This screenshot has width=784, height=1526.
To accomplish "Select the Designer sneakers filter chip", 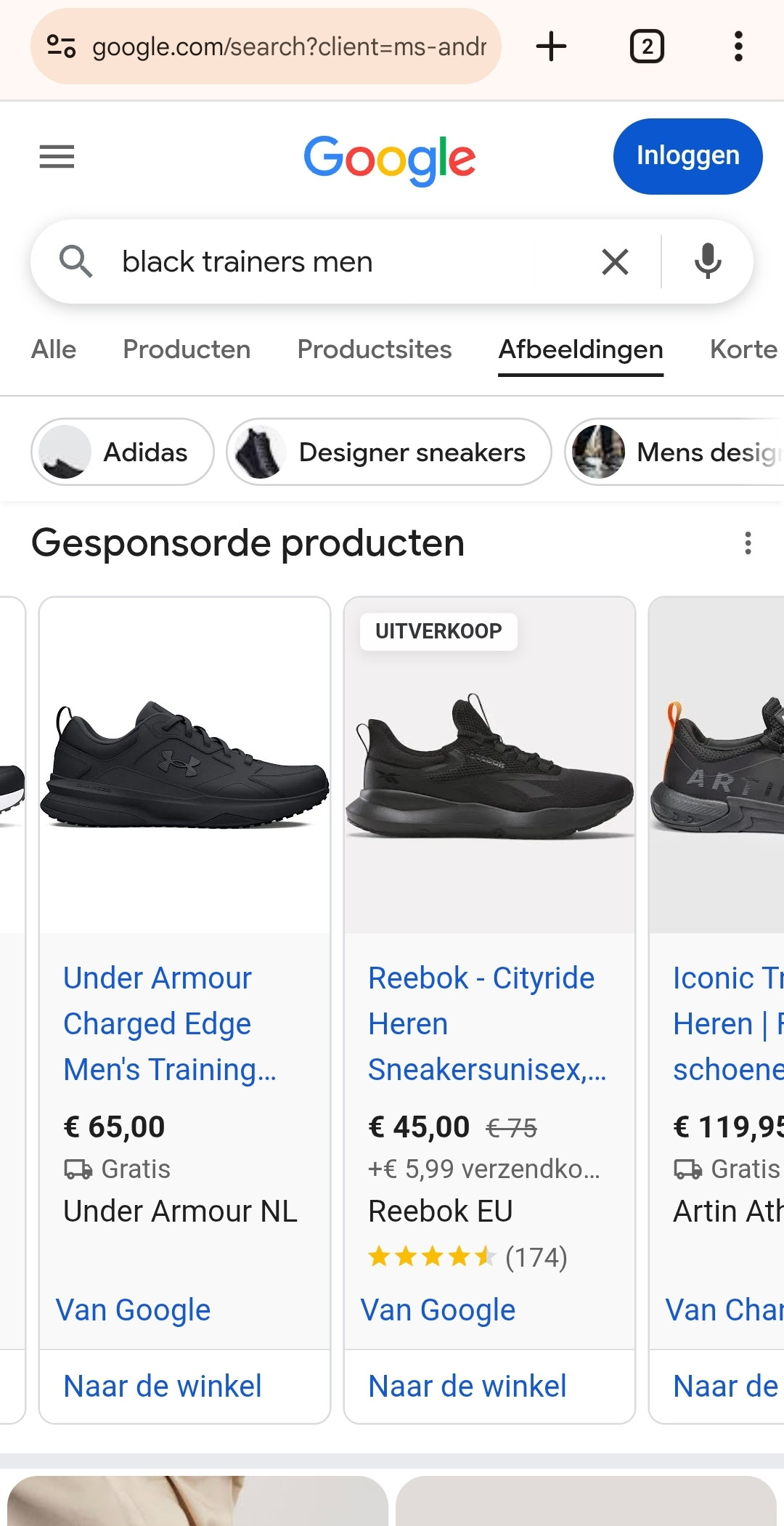I will pyautogui.click(x=389, y=452).
